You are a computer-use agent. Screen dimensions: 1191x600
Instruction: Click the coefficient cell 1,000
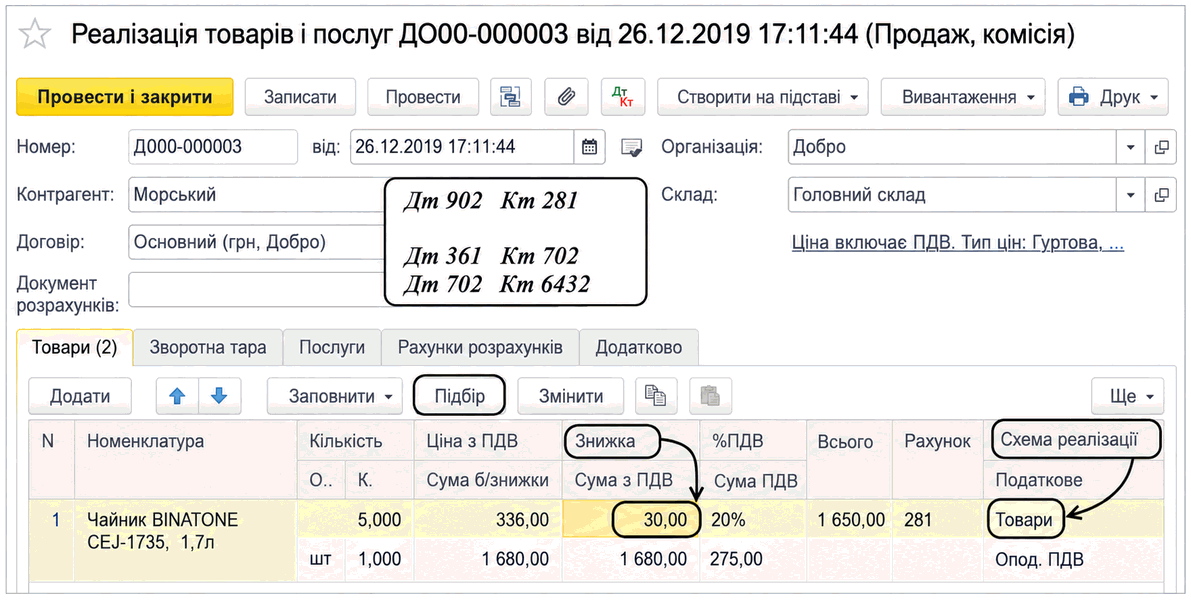tap(380, 560)
